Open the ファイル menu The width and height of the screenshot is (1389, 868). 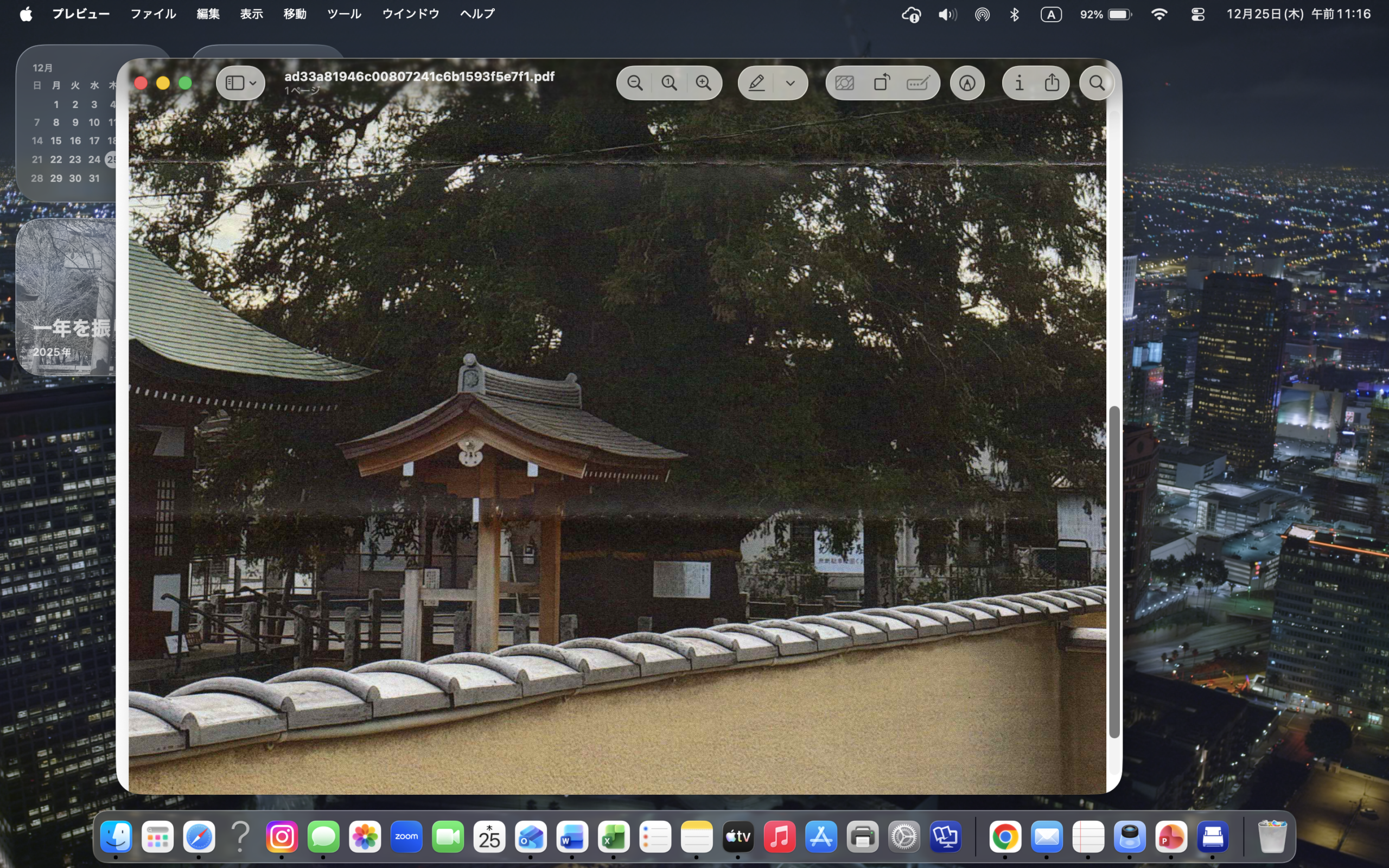[x=152, y=14]
